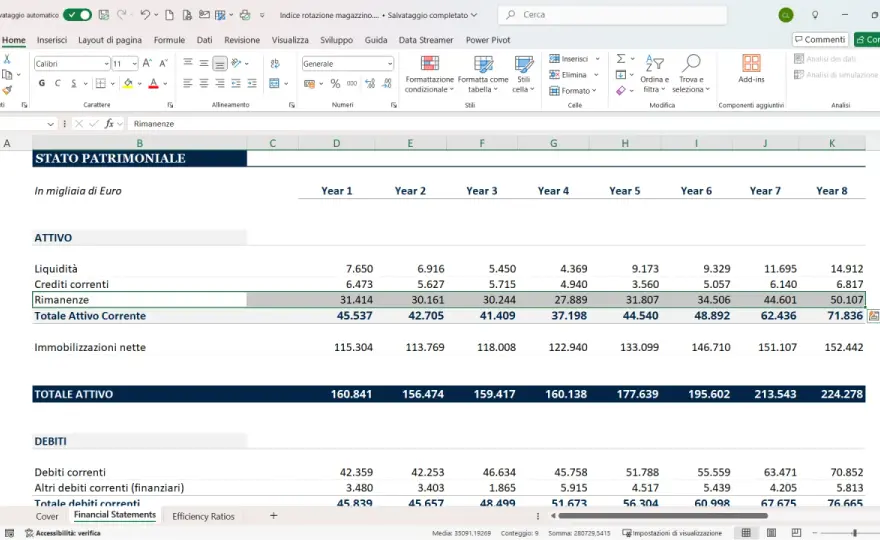Open Trova e seleziona menu
This screenshot has height=540, width=880.
[x=691, y=74]
